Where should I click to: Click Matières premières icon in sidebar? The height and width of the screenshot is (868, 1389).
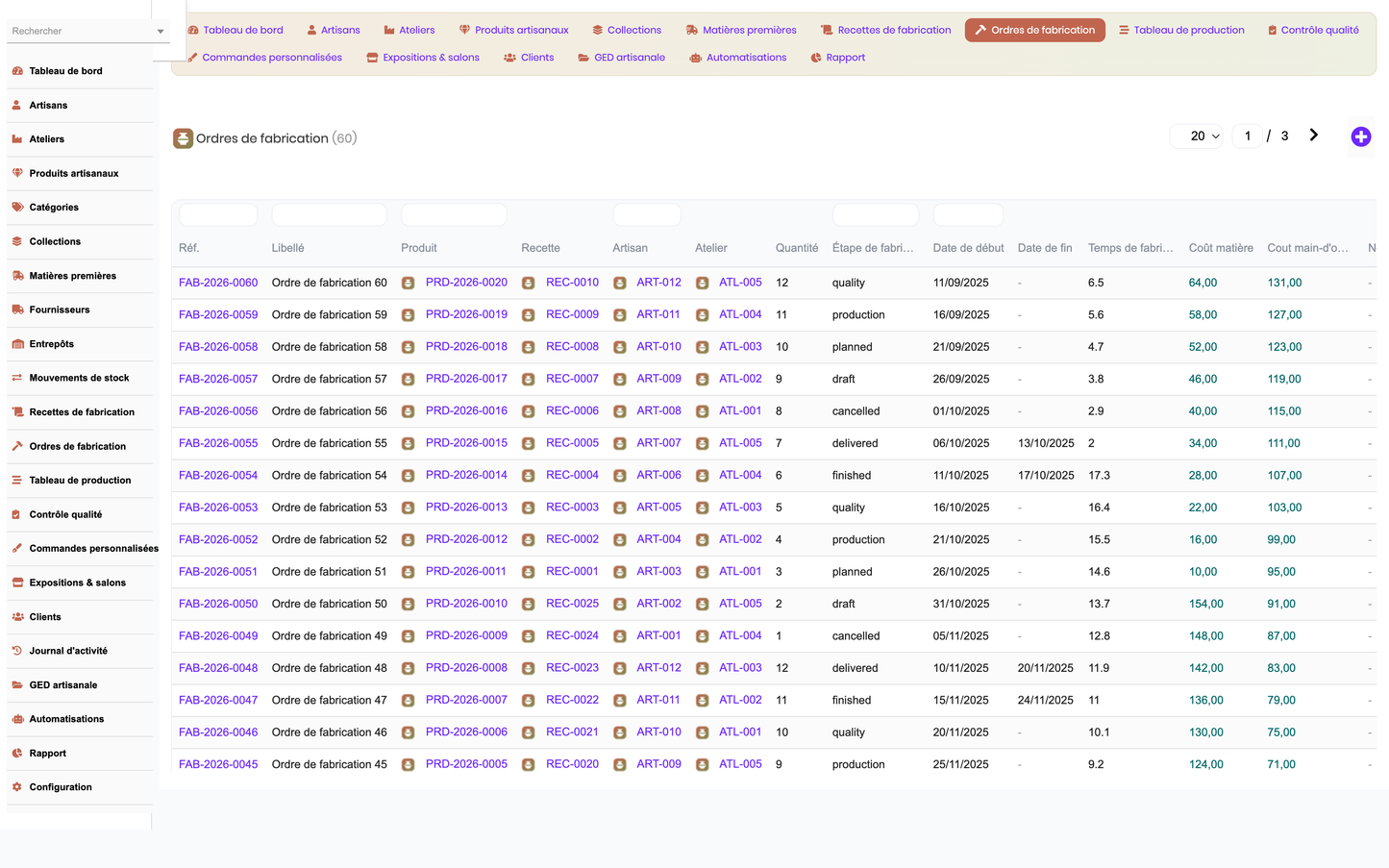tap(17, 276)
